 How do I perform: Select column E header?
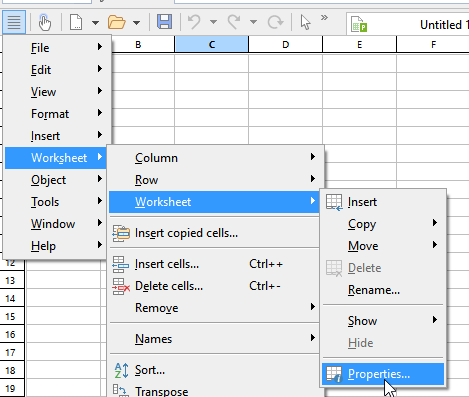(359, 44)
